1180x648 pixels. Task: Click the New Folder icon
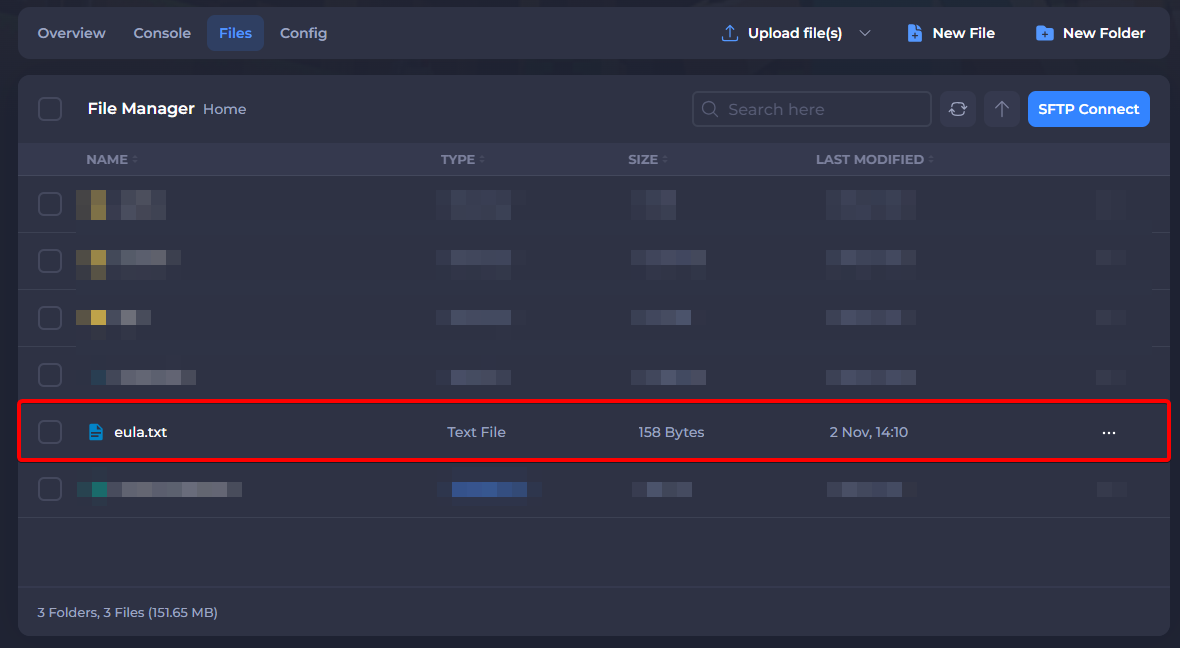click(x=1044, y=33)
